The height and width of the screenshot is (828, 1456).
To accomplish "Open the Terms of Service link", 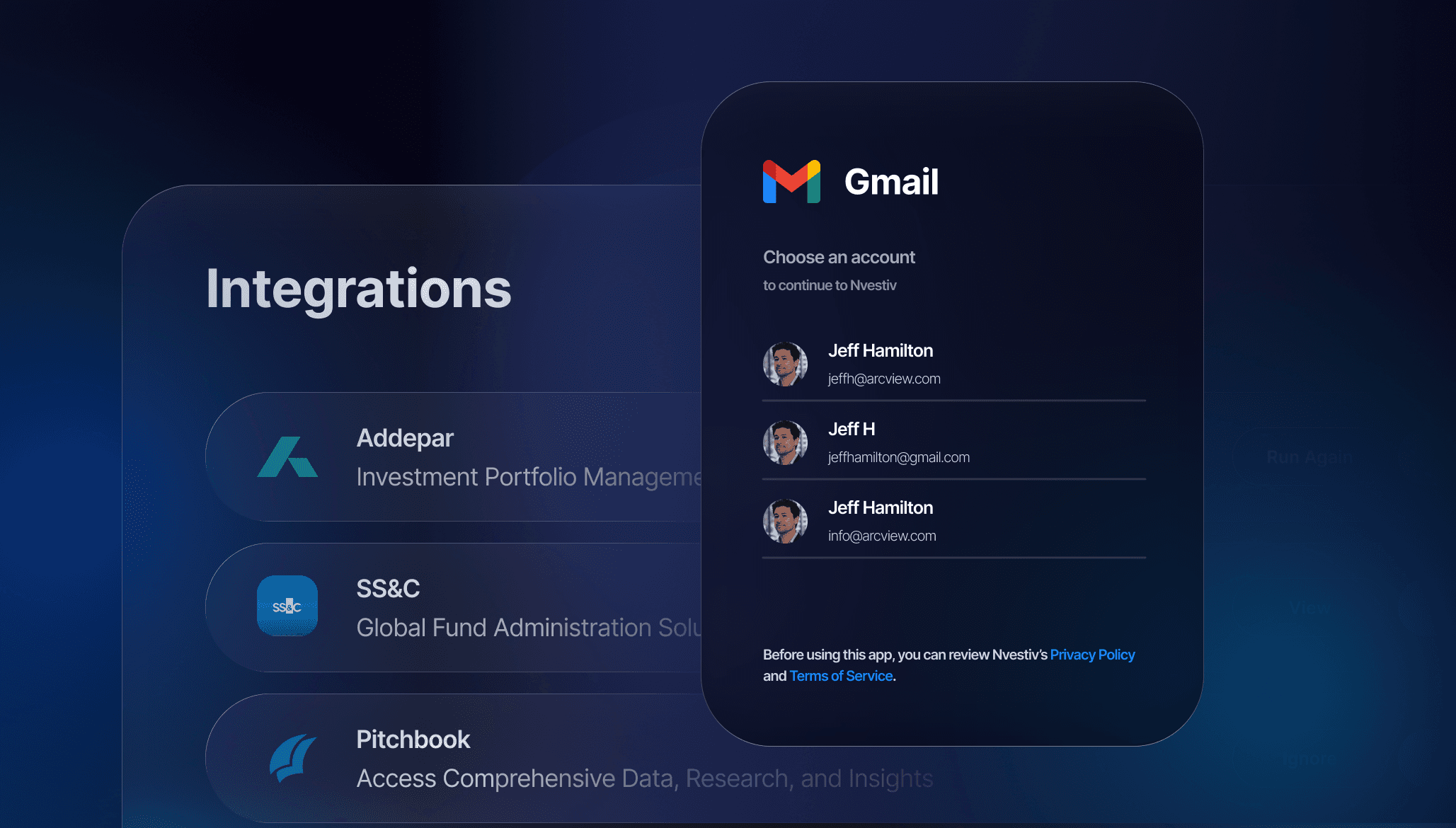I will (x=841, y=676).
